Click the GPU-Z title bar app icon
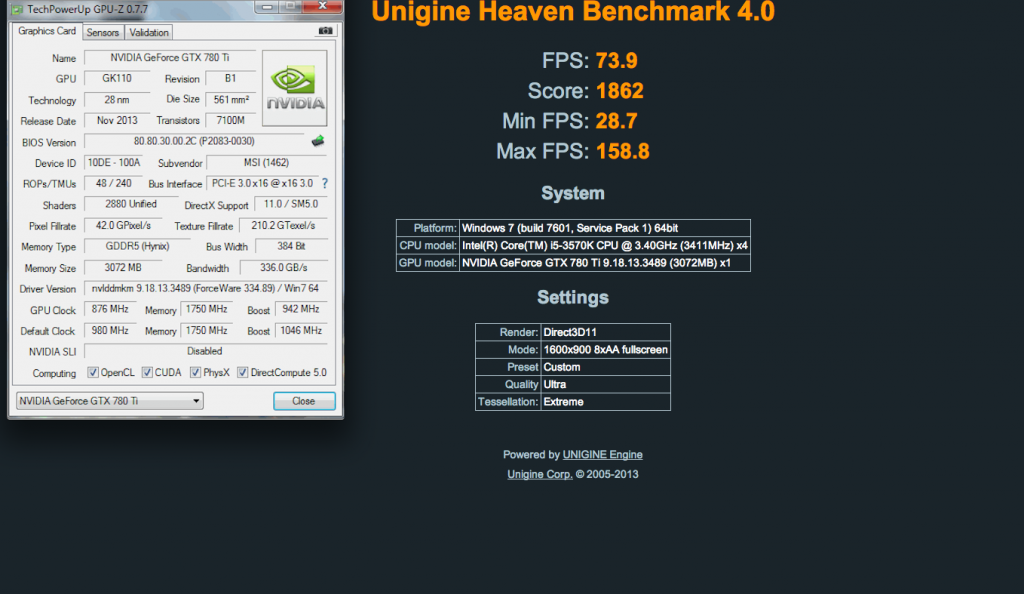 tap(17, 9)
